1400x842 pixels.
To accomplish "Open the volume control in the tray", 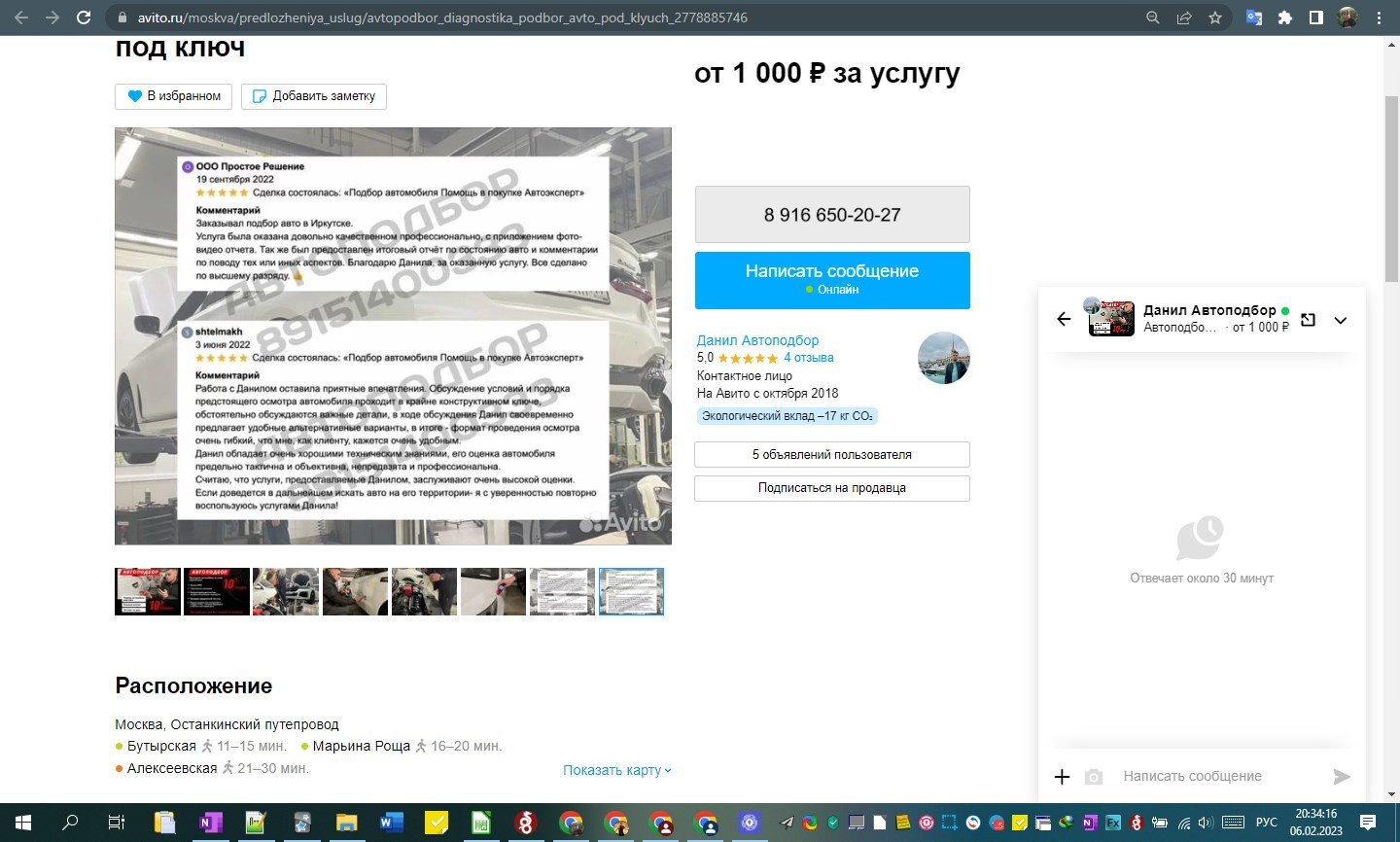I will pos(1206,823).
